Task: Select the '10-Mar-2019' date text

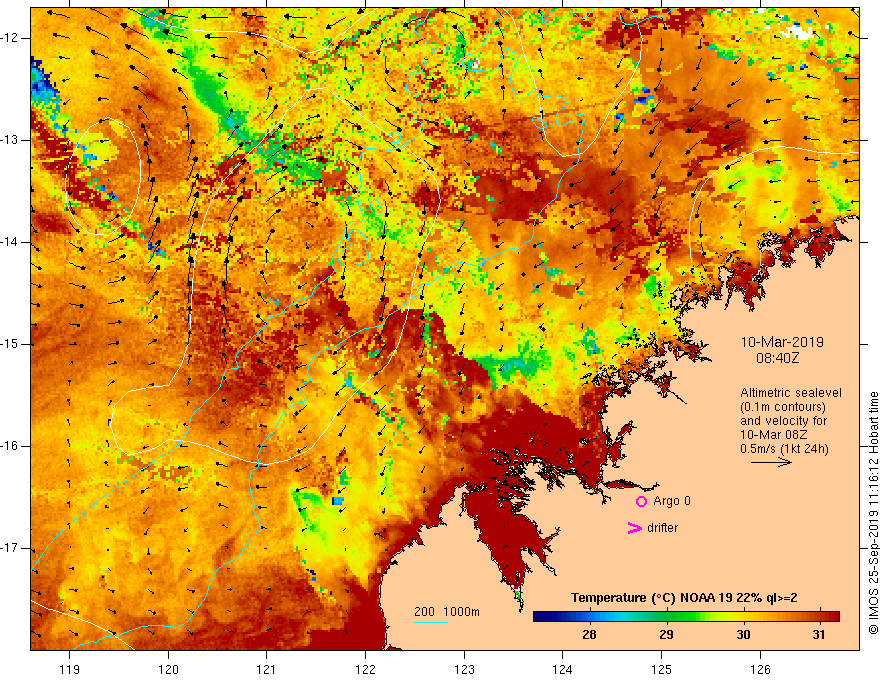Action: pos(782,342)
